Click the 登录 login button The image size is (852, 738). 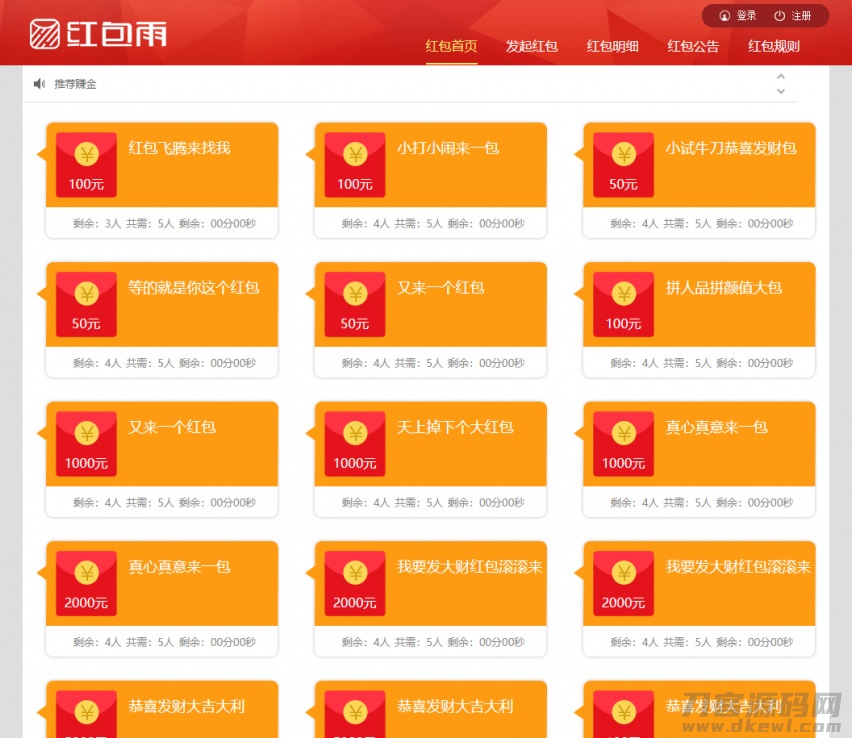(x=738, y=16)
